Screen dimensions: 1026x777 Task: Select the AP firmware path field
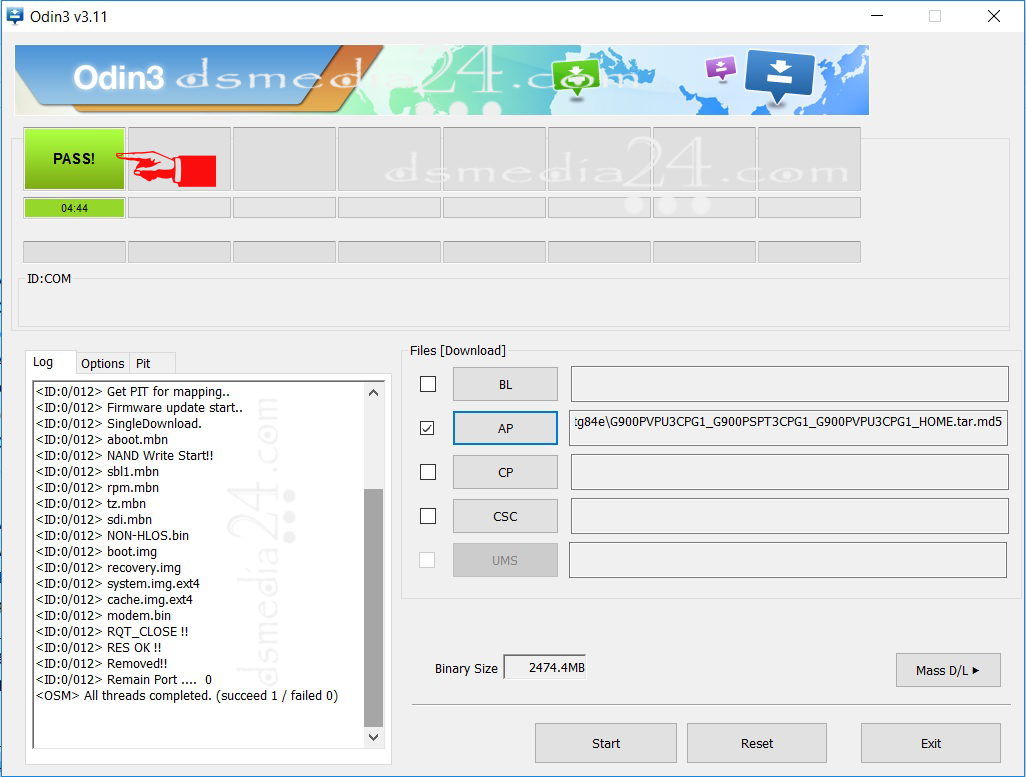[x=788, y=427]
